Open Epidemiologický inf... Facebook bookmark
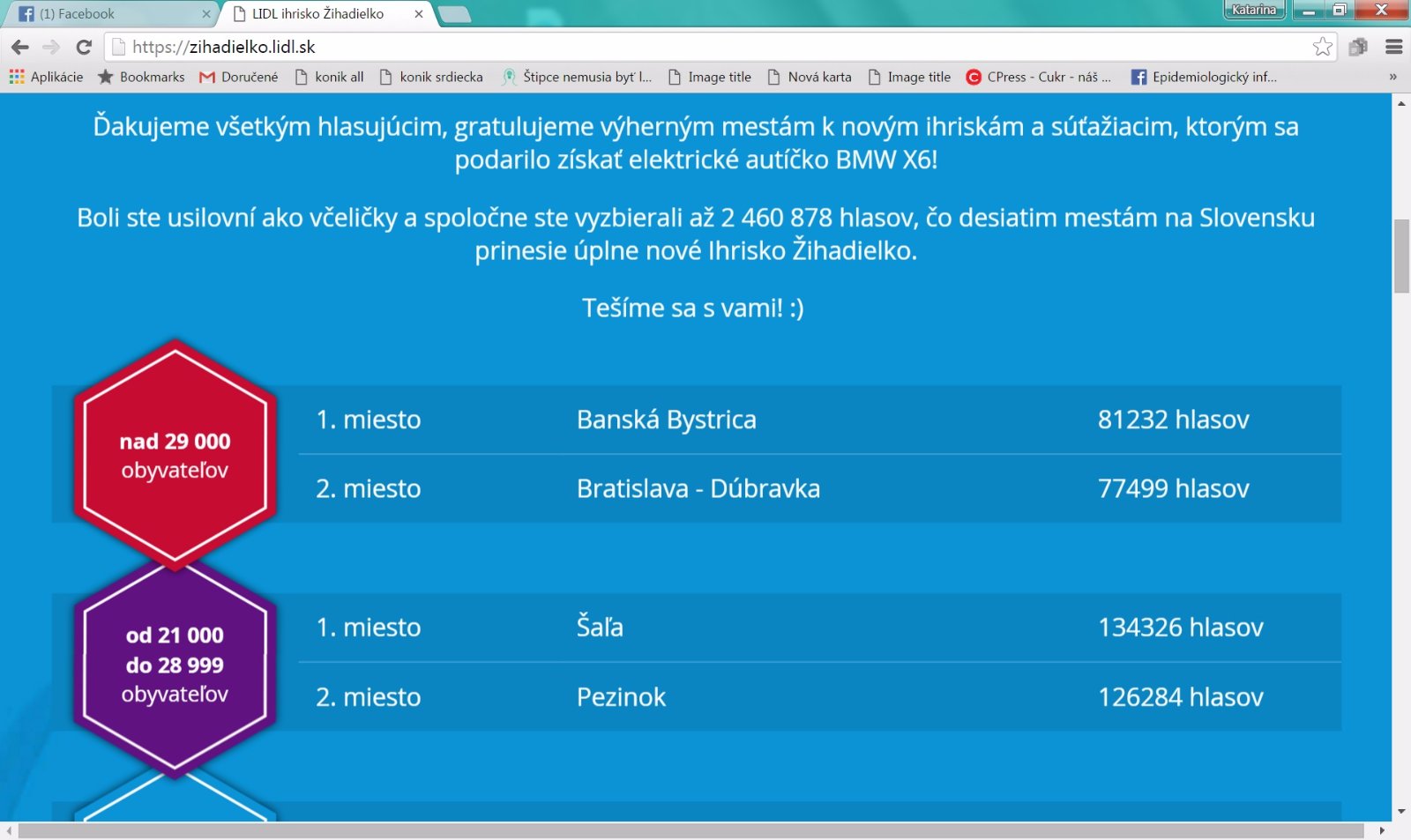The width and height of the screenshot is (1411, 840). click(x=1204, y=77)
